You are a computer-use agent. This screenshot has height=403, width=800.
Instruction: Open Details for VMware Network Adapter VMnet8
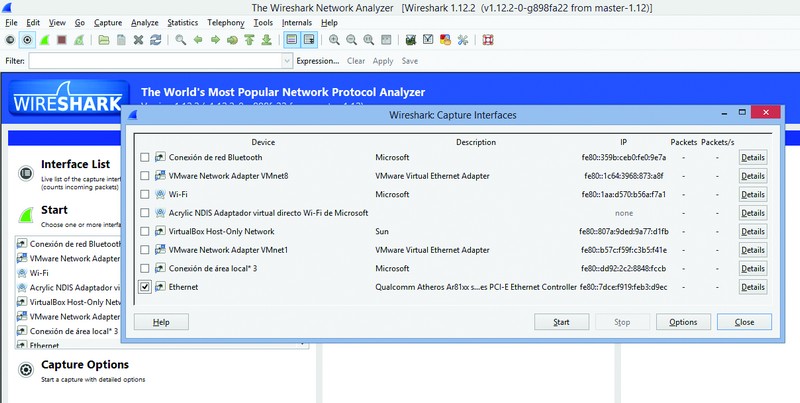pyautogui.click(x=753, y=176)
